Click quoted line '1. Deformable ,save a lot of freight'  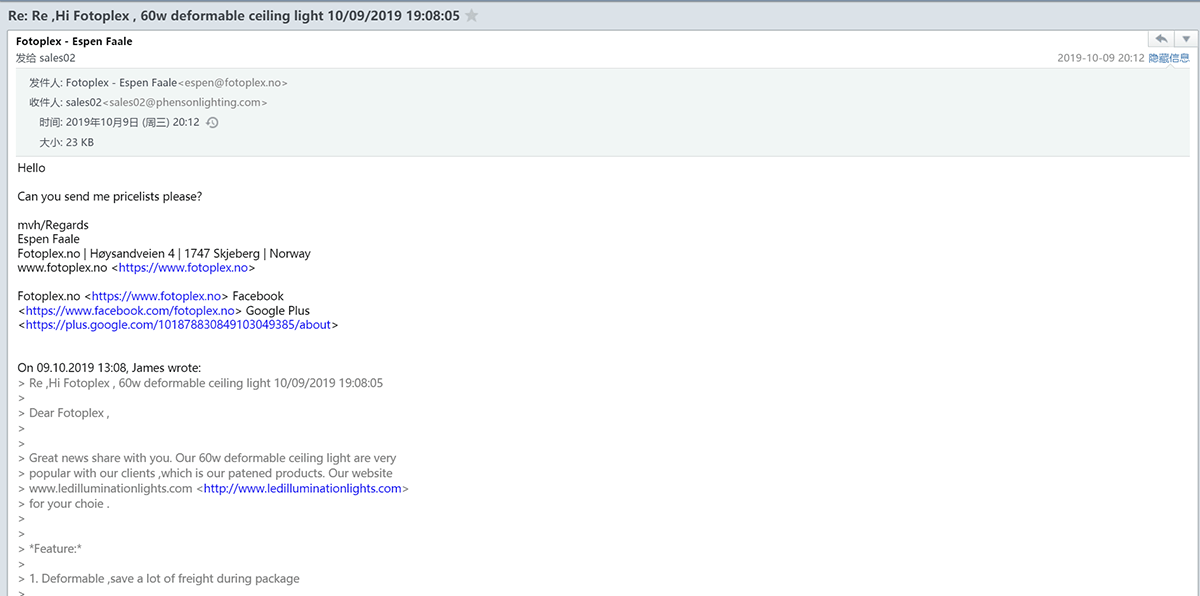[164, 578]
